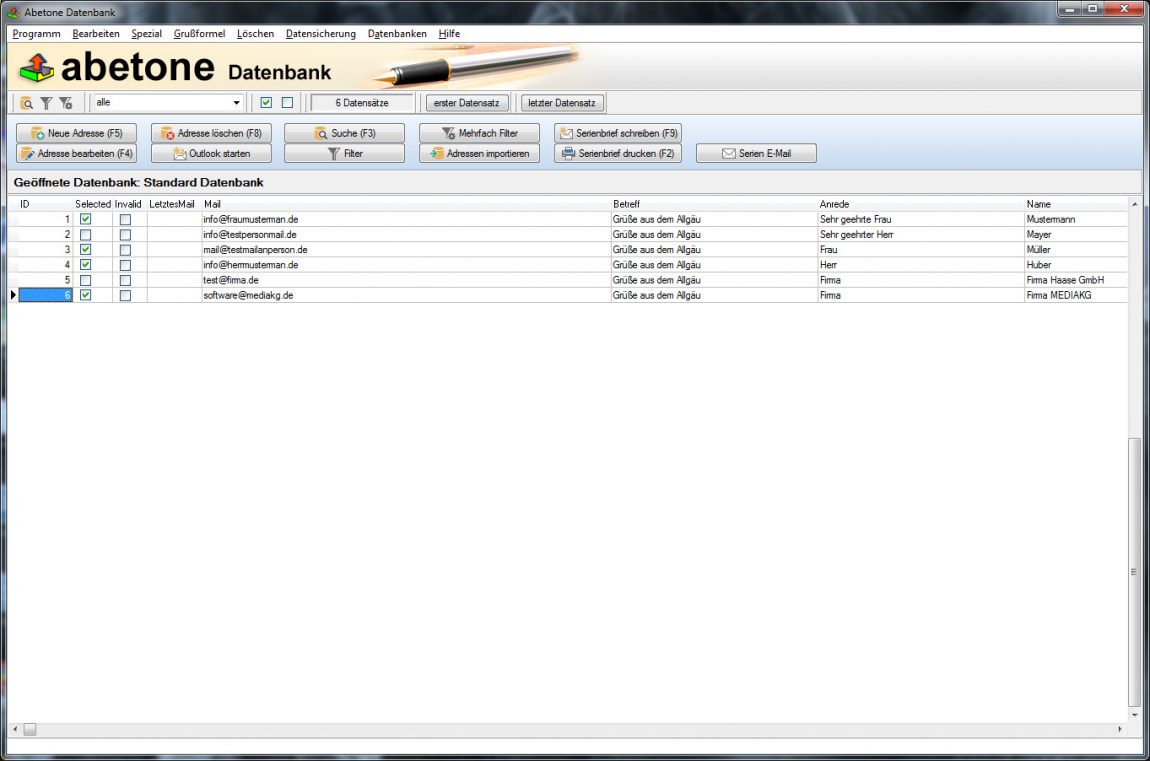The width and height of the screenshot is (1150, 761).
Task: Click the magnifier search icon in the toolbar
Action: (26, 102)
